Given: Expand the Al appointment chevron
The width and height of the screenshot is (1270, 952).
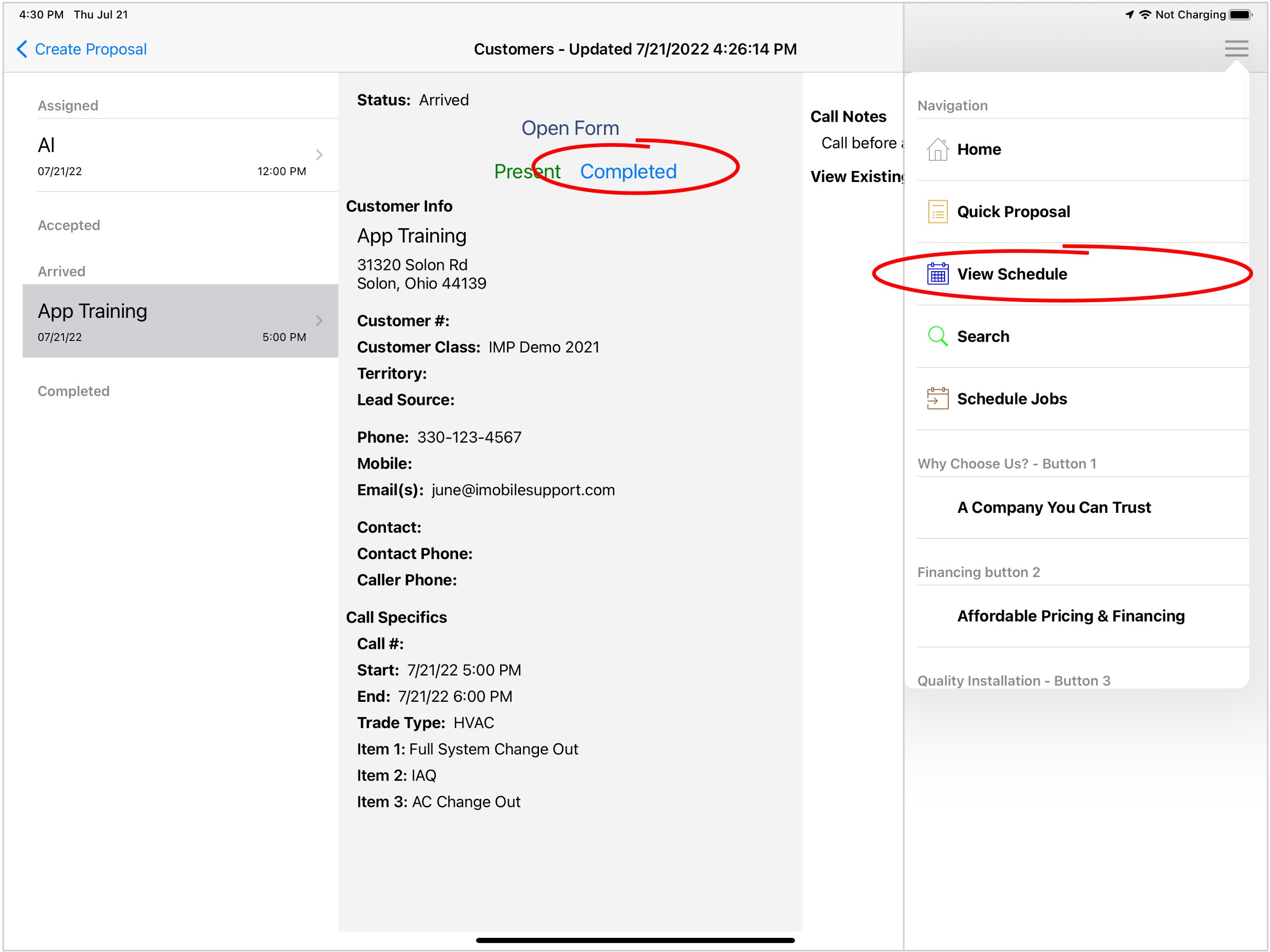Looking at the screenshot, I should pos(319,155).
